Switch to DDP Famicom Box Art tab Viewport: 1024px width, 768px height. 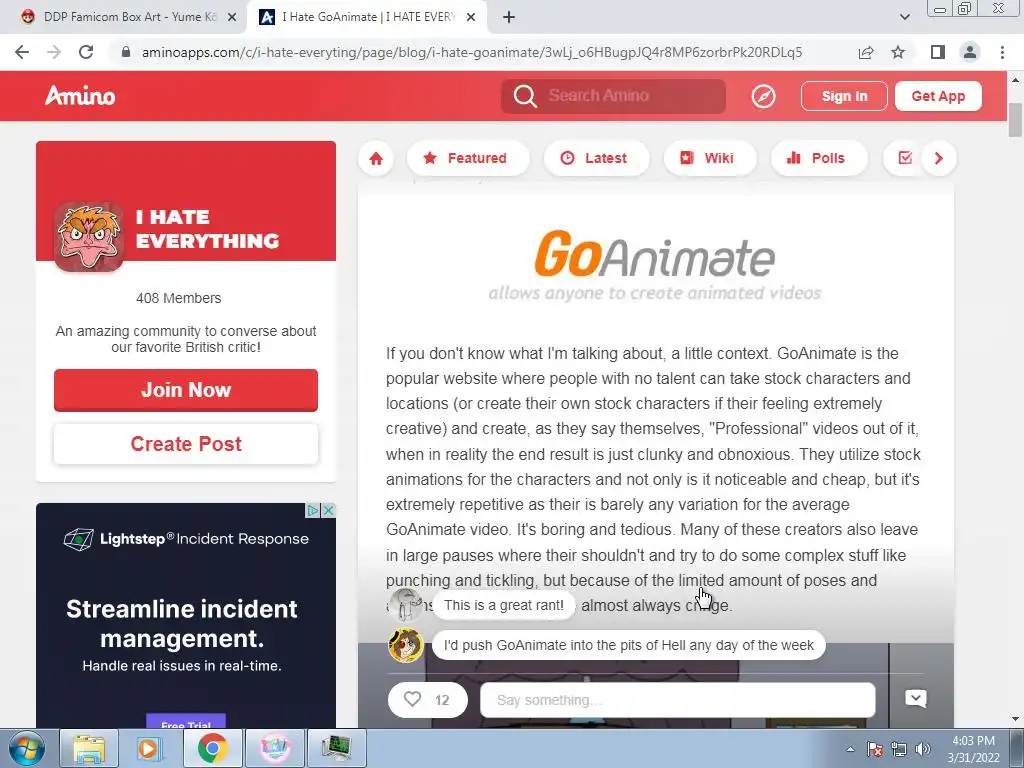[x=128, y=17]
